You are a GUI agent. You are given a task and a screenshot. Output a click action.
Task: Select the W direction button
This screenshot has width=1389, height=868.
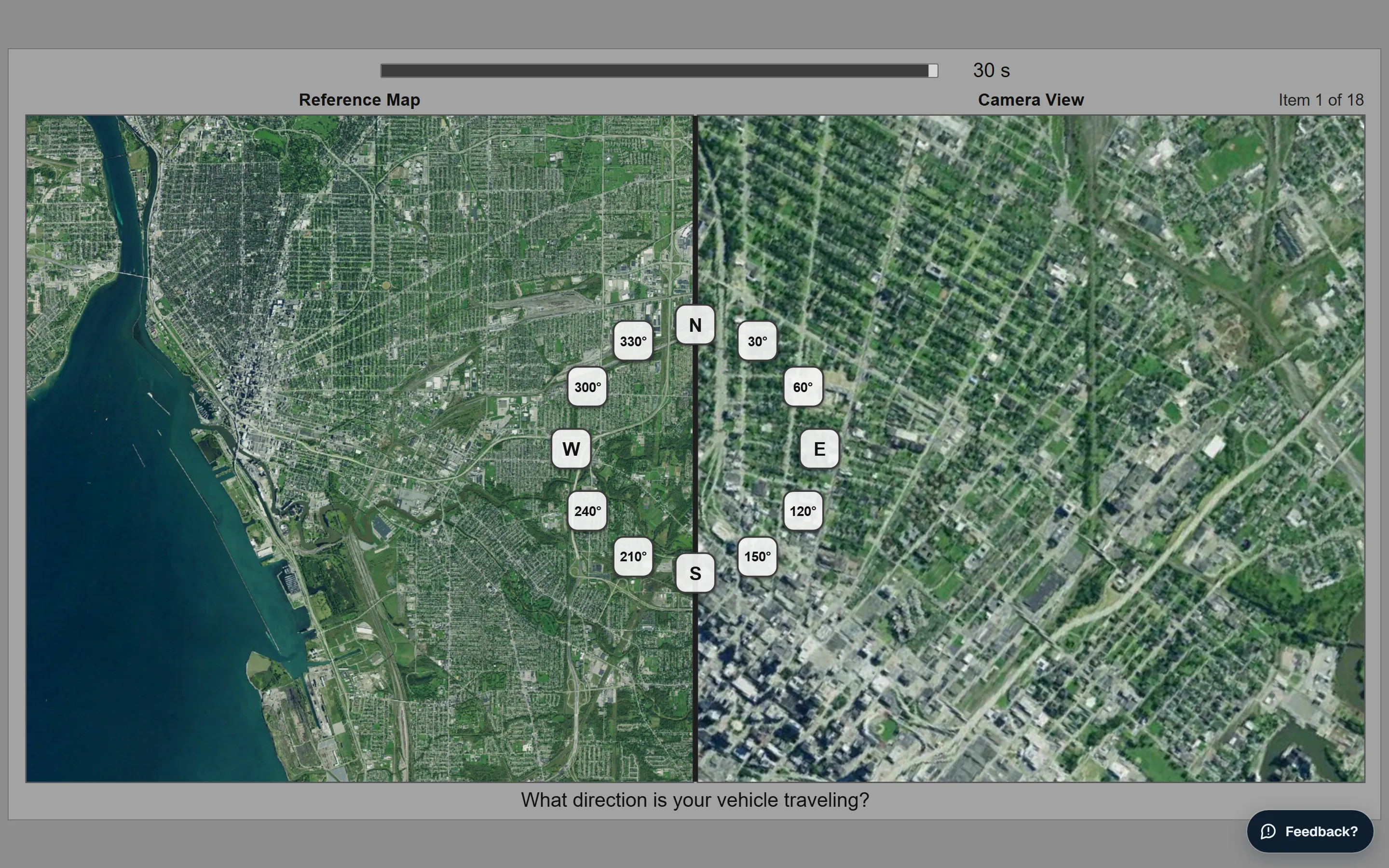pyautogui.click(x=571, y=449)
